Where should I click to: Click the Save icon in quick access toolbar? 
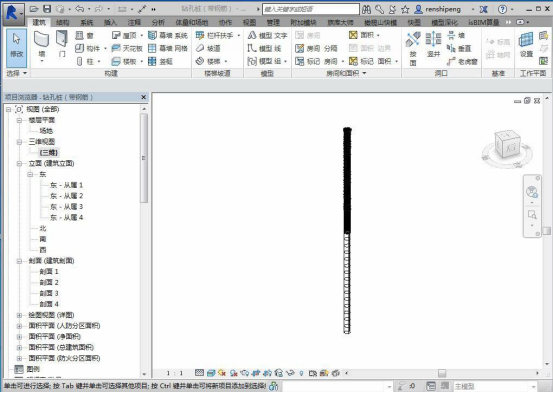pos(47,9)
